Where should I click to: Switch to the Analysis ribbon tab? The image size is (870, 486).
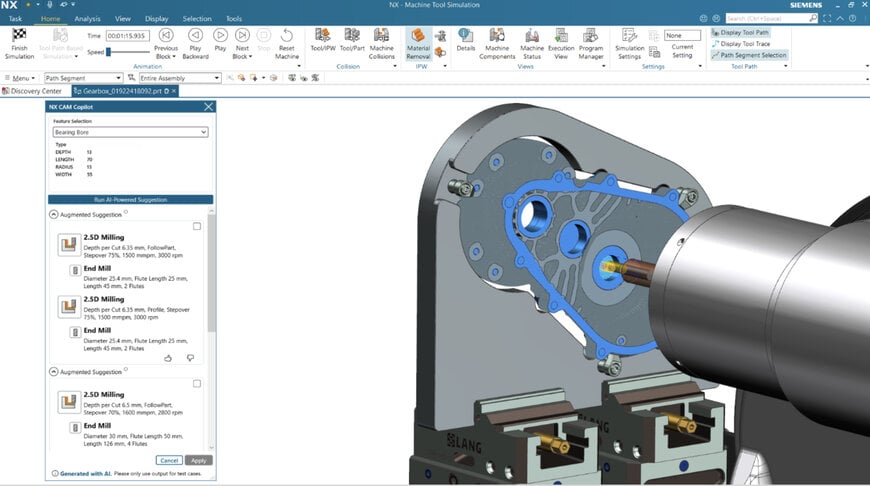pos(87,18)
